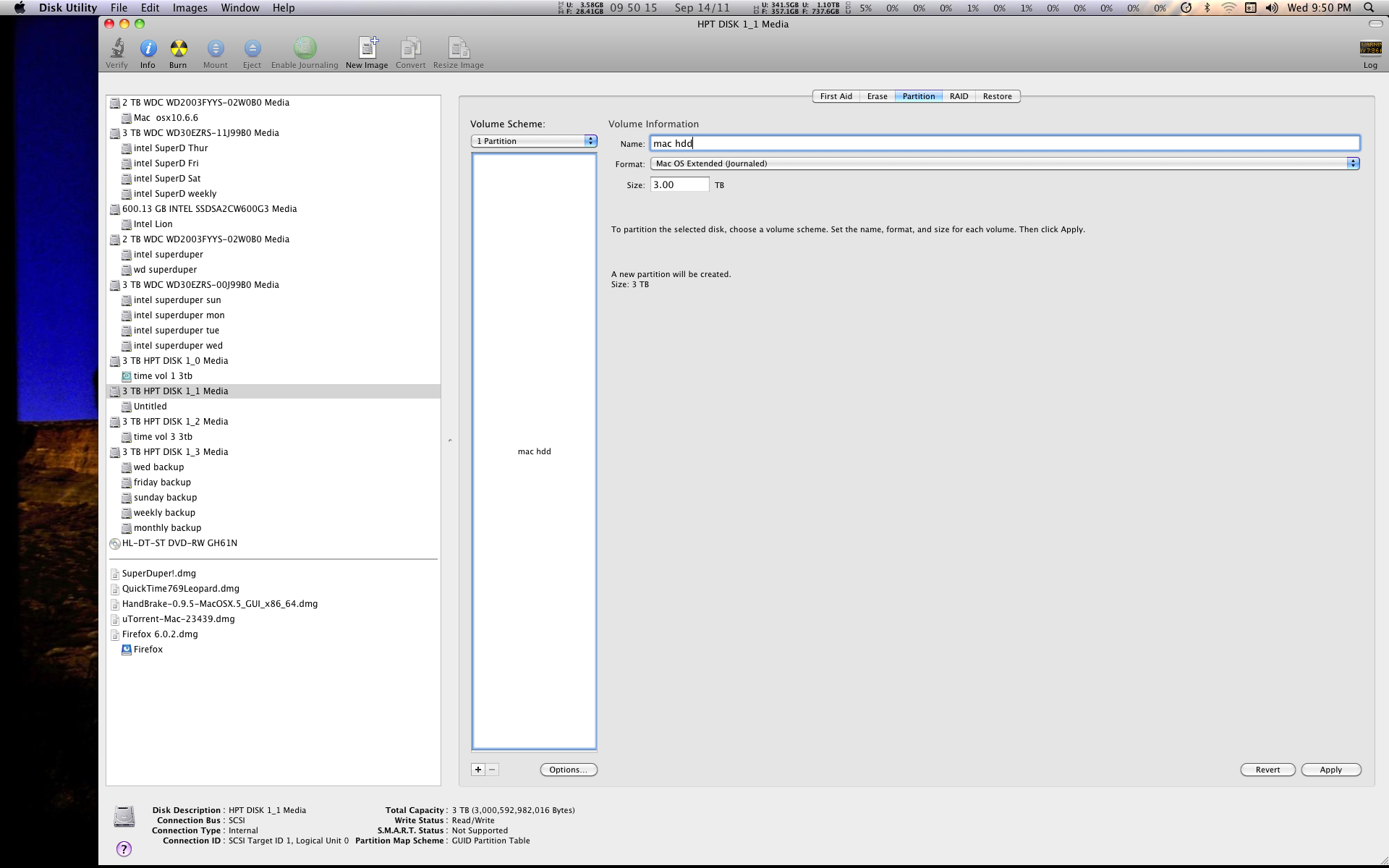This screenshot has width=1389, height=868.
Task: Click the Apply button
Action: click(1330, 770)
